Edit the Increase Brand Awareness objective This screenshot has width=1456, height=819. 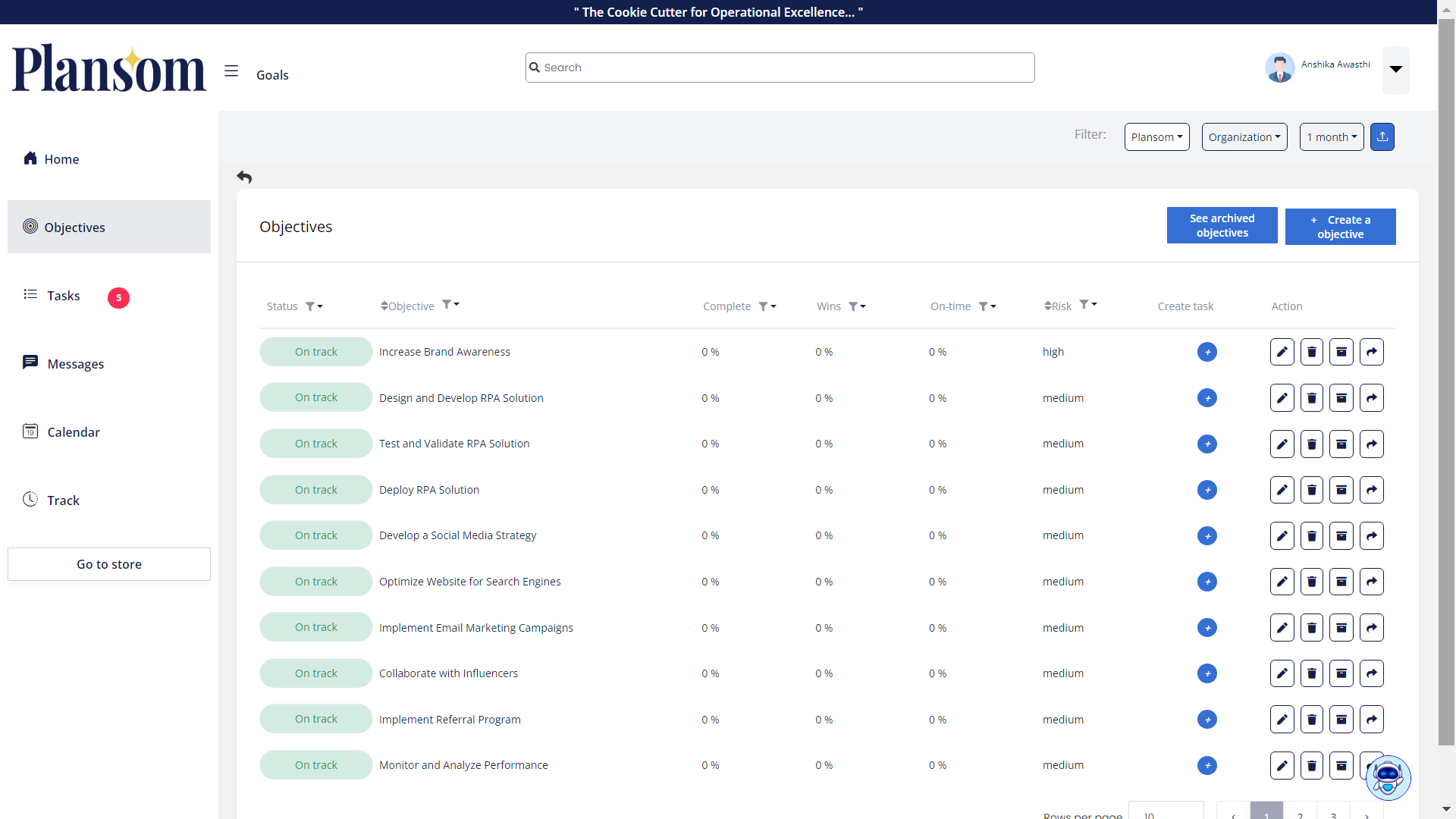pos(1282,352)
